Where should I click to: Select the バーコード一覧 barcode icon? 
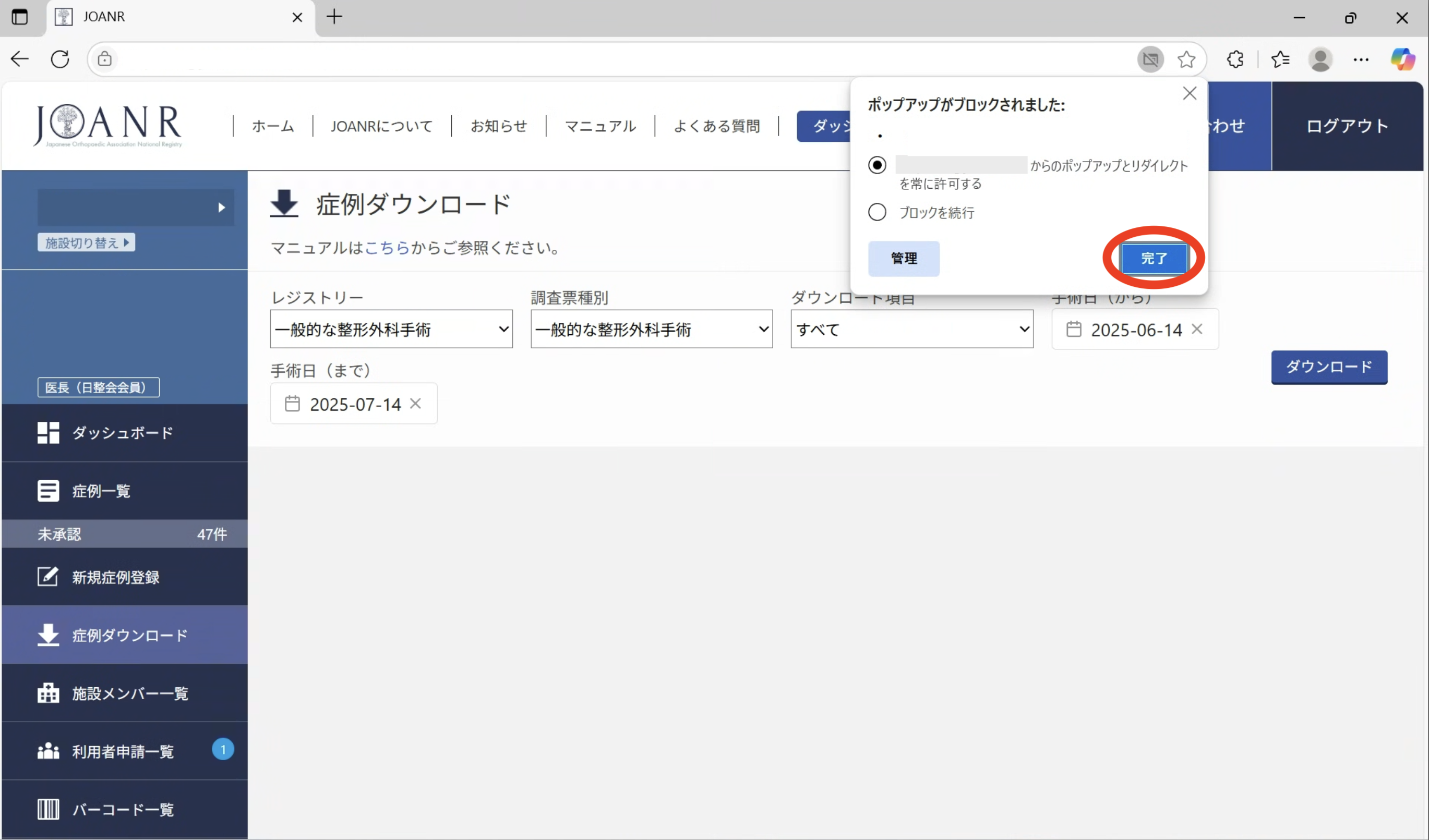tap(48, 809)
